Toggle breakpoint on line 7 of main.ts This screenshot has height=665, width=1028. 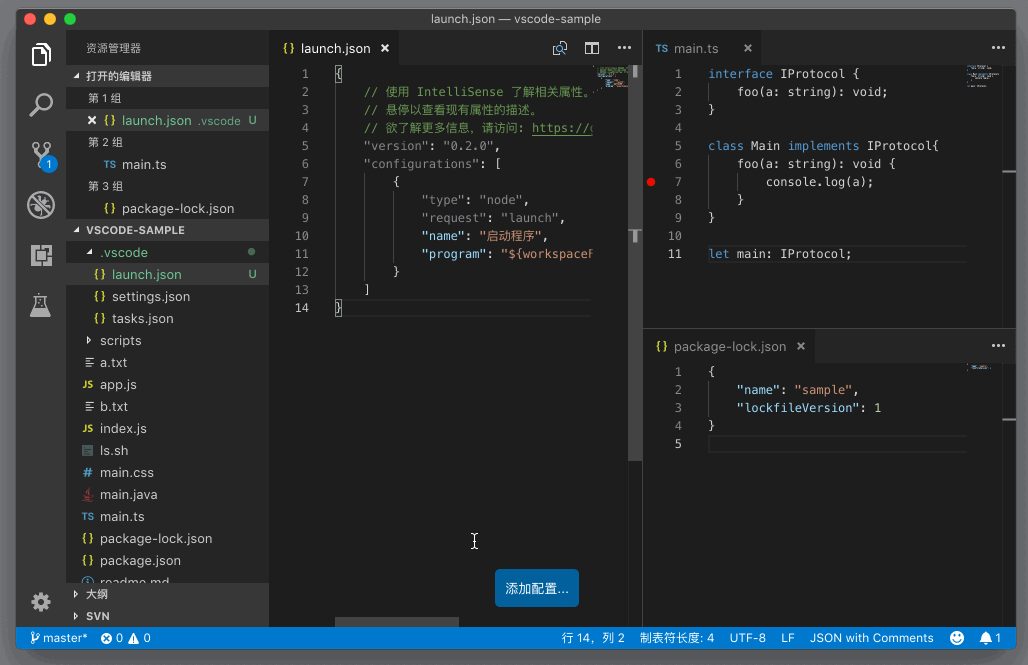[651, 182]
